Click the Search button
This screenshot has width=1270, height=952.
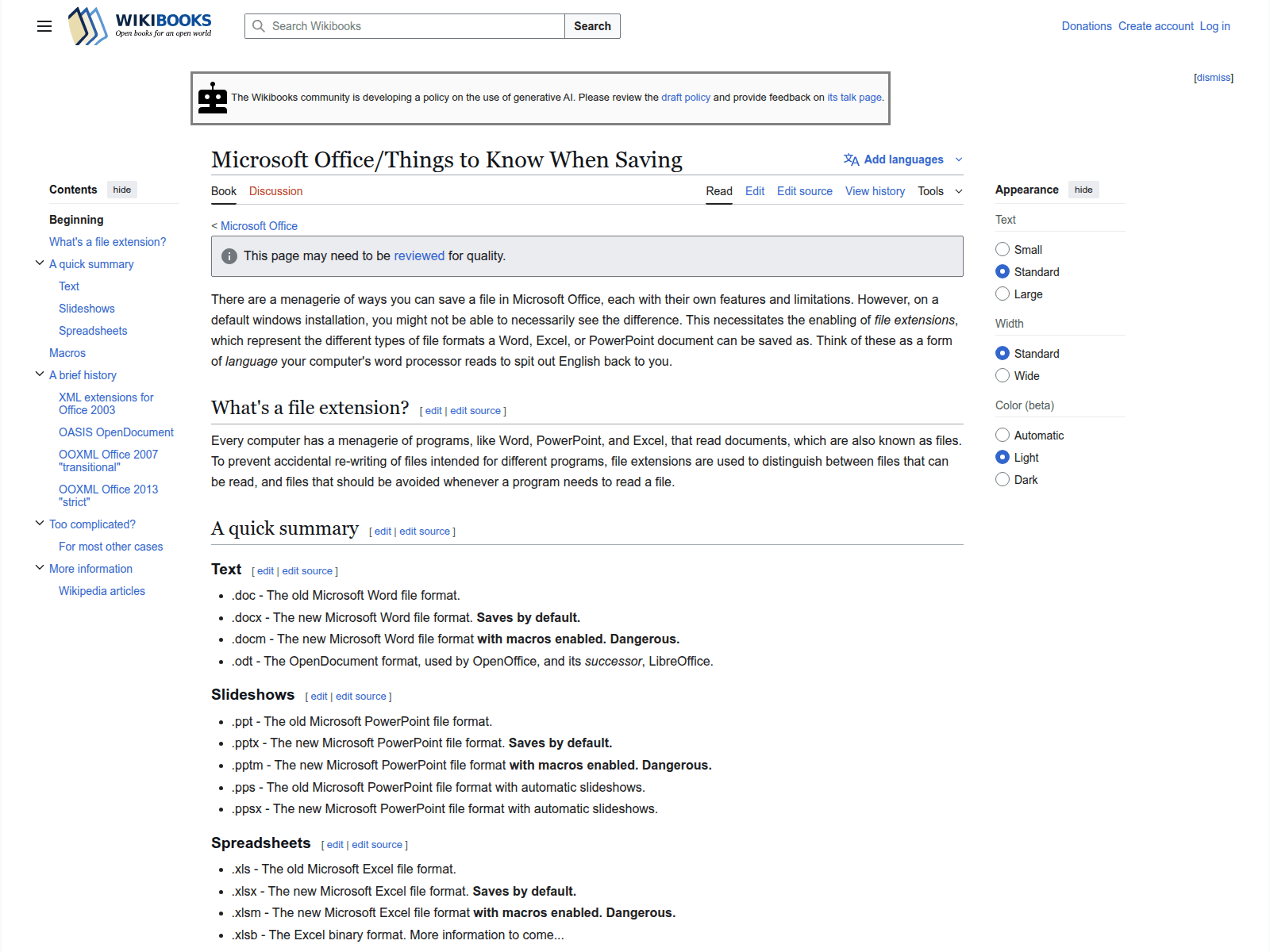(592, 26)
